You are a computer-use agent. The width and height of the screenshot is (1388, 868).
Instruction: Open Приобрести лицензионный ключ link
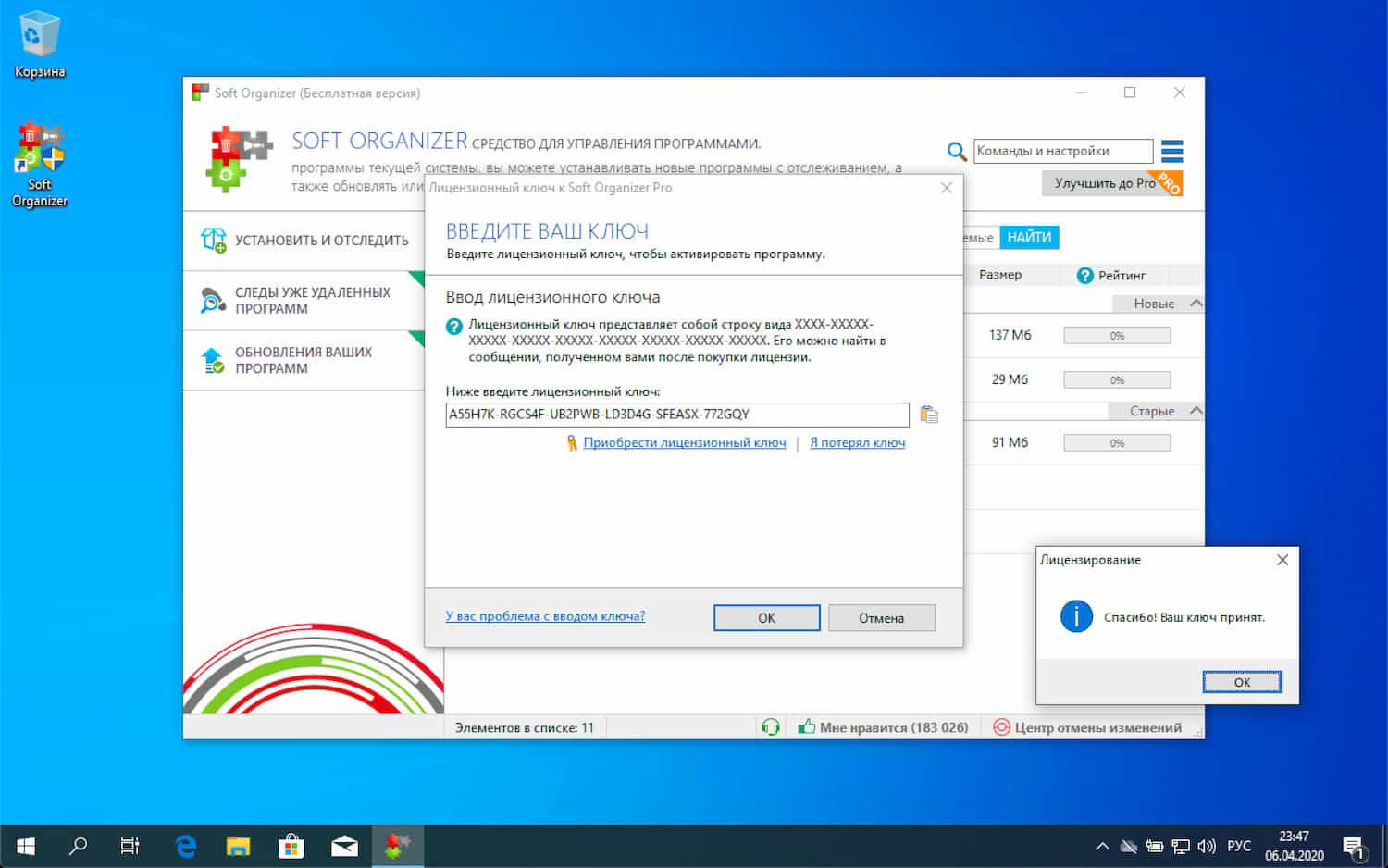(x=685, y=443)
